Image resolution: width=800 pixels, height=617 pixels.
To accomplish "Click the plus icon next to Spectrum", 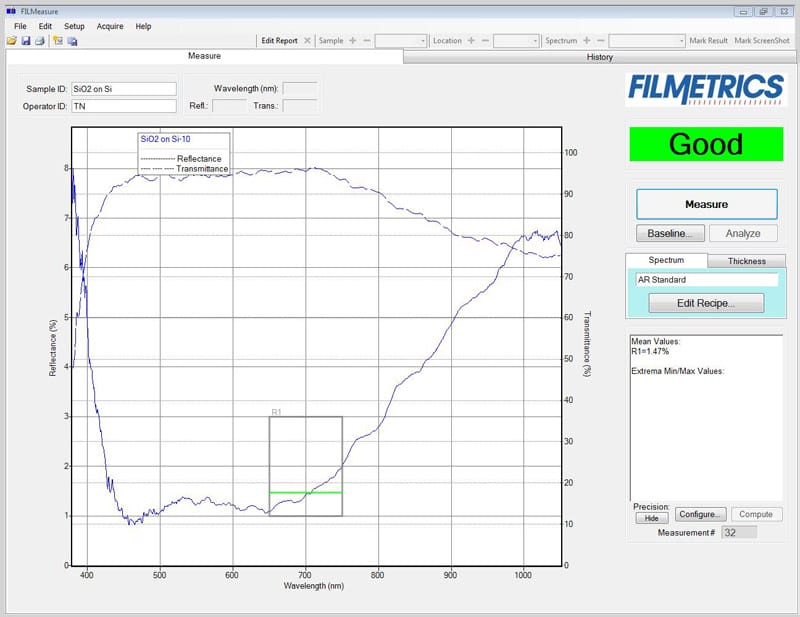I will click(587, 41).
